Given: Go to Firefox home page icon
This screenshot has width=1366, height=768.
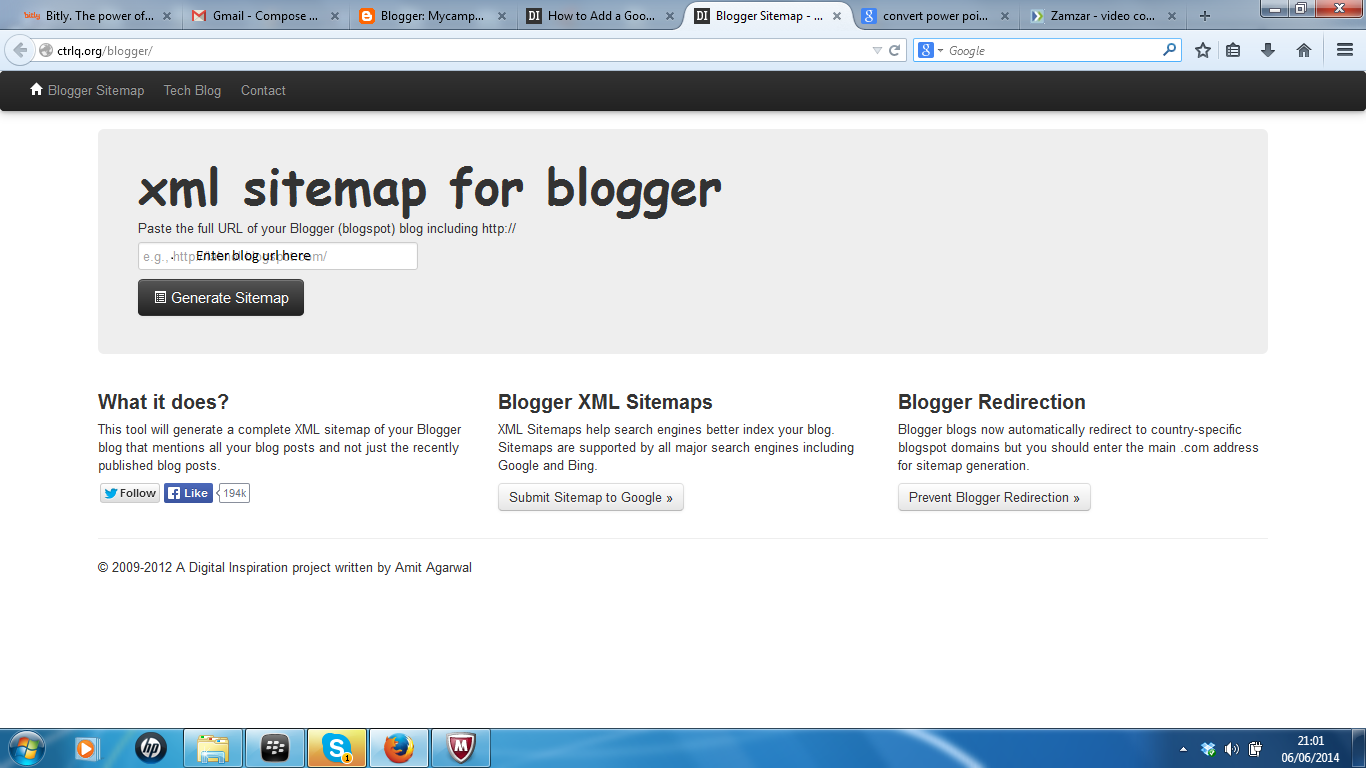Looking at the screenshot, I should tap(1304, 50).
